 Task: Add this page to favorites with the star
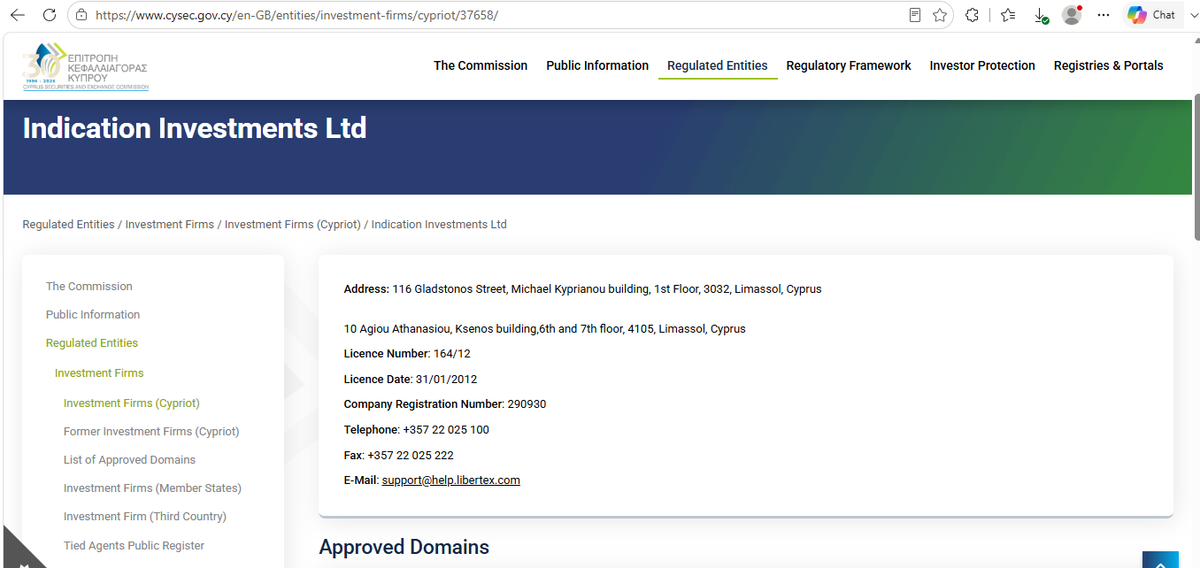(940, 15)
